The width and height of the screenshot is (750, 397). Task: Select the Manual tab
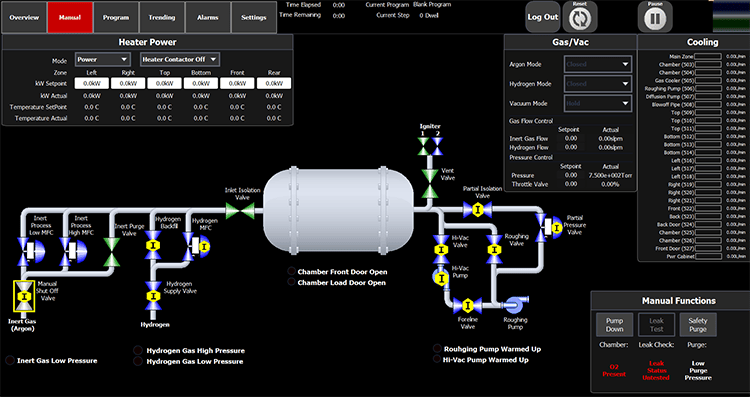(70, 17)
